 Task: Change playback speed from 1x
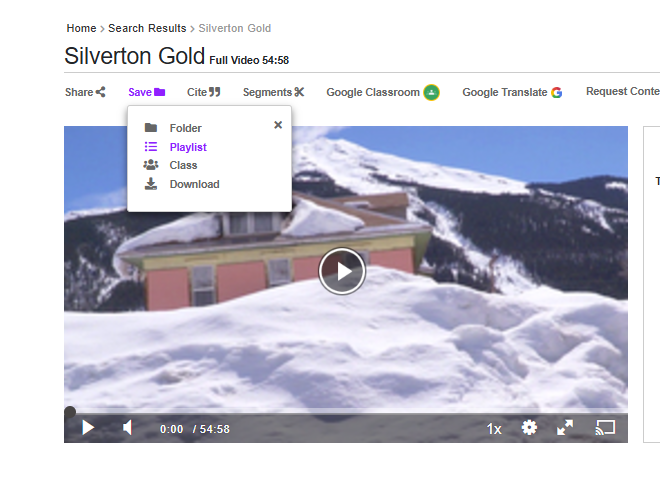tap(494, 429)
